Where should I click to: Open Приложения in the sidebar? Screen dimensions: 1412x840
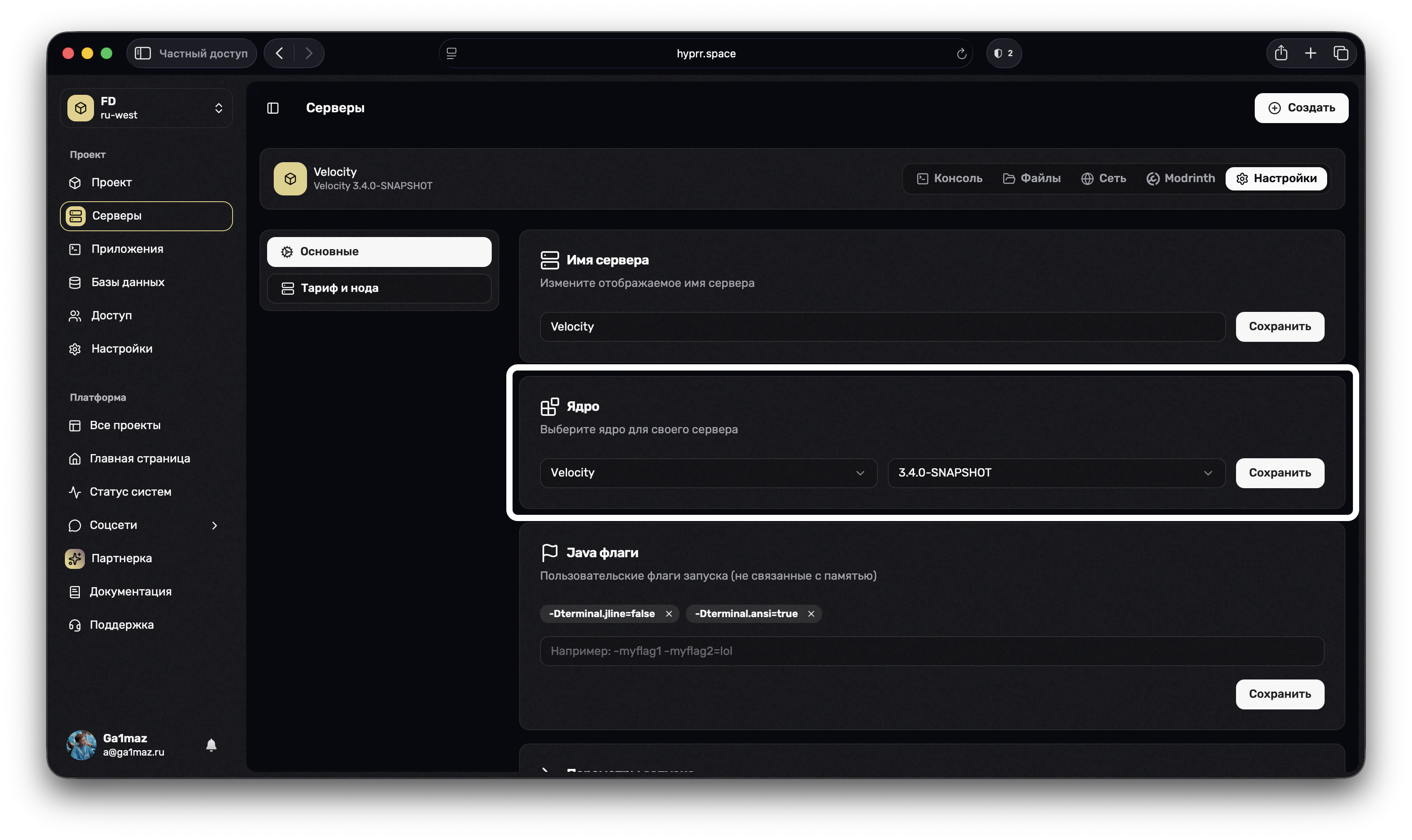point(146,249)
